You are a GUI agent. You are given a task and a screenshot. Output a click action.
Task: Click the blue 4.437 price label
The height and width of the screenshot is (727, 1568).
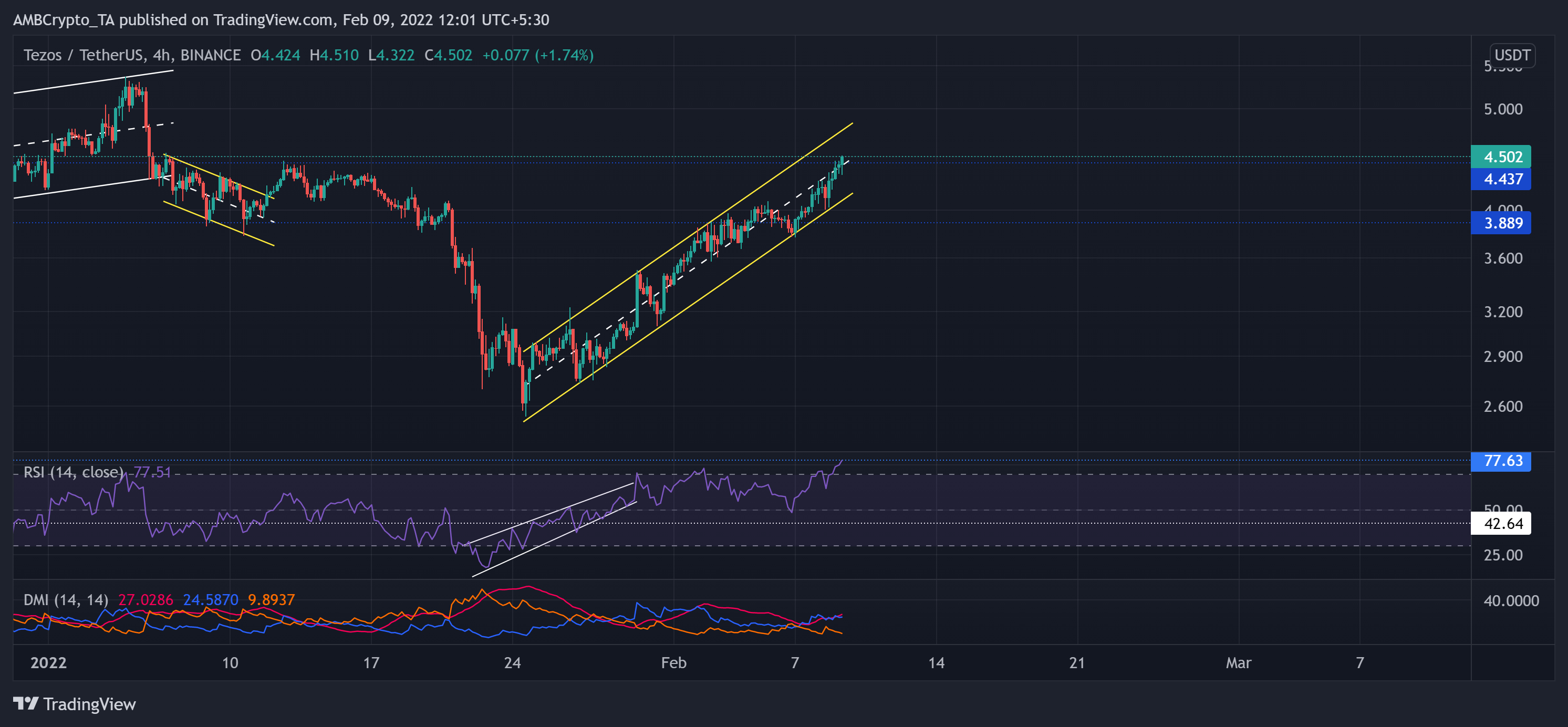[1500, 179]
